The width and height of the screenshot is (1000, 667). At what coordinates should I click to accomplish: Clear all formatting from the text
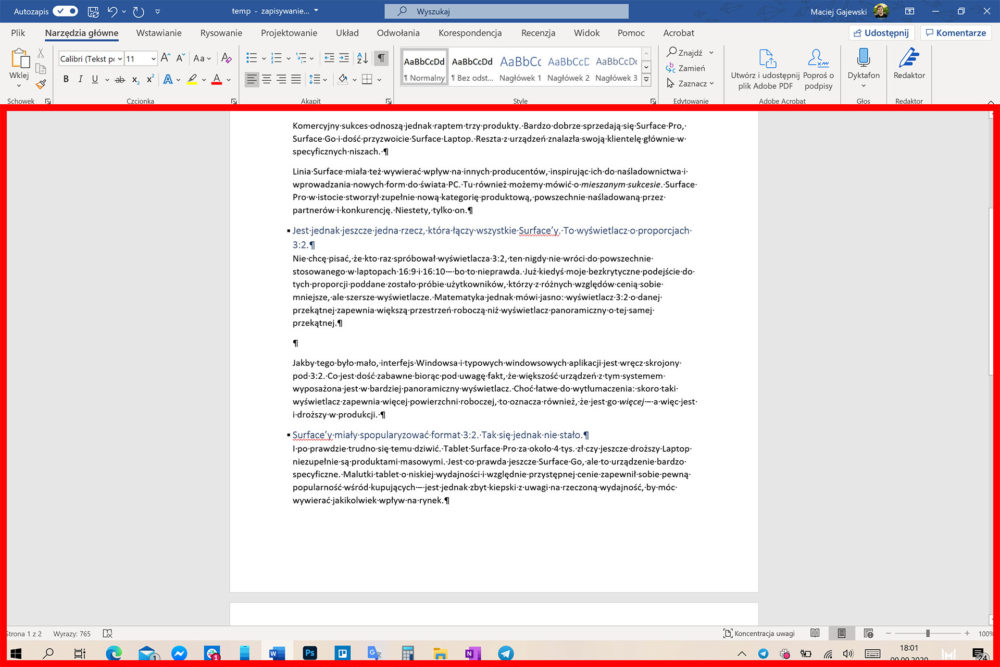[226, 58]
